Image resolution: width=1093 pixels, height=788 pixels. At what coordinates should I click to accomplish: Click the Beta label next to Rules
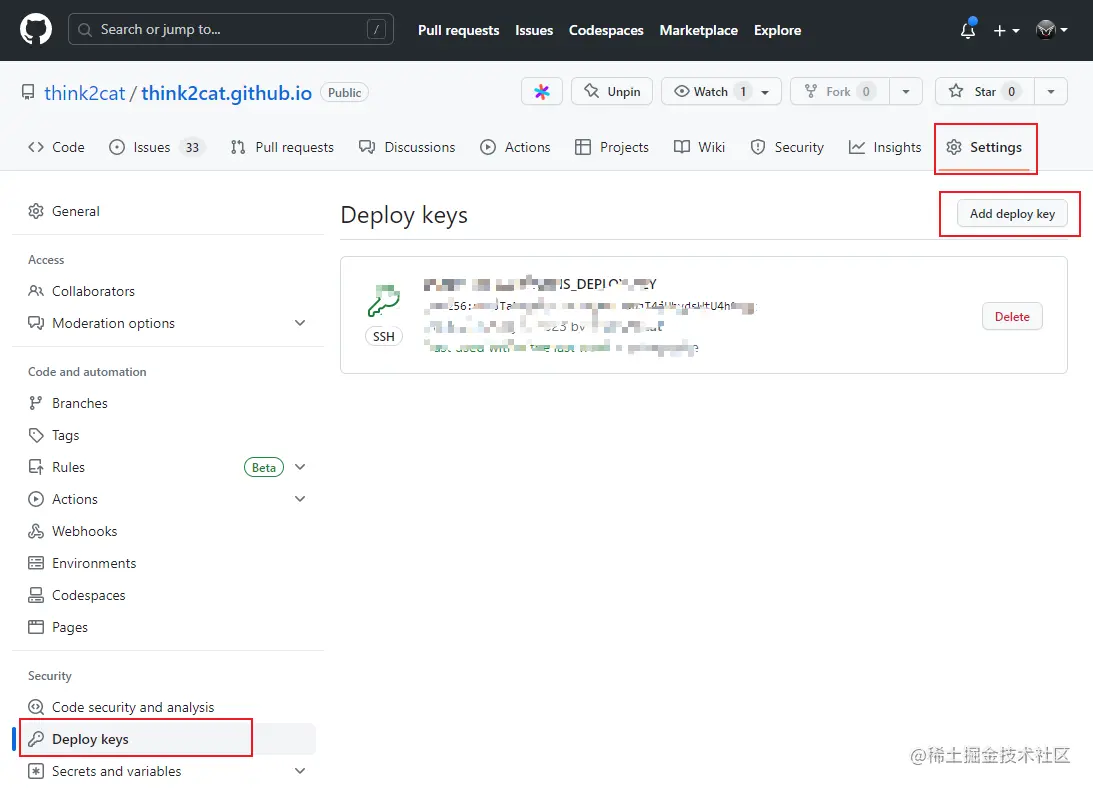tap(263, 467)
